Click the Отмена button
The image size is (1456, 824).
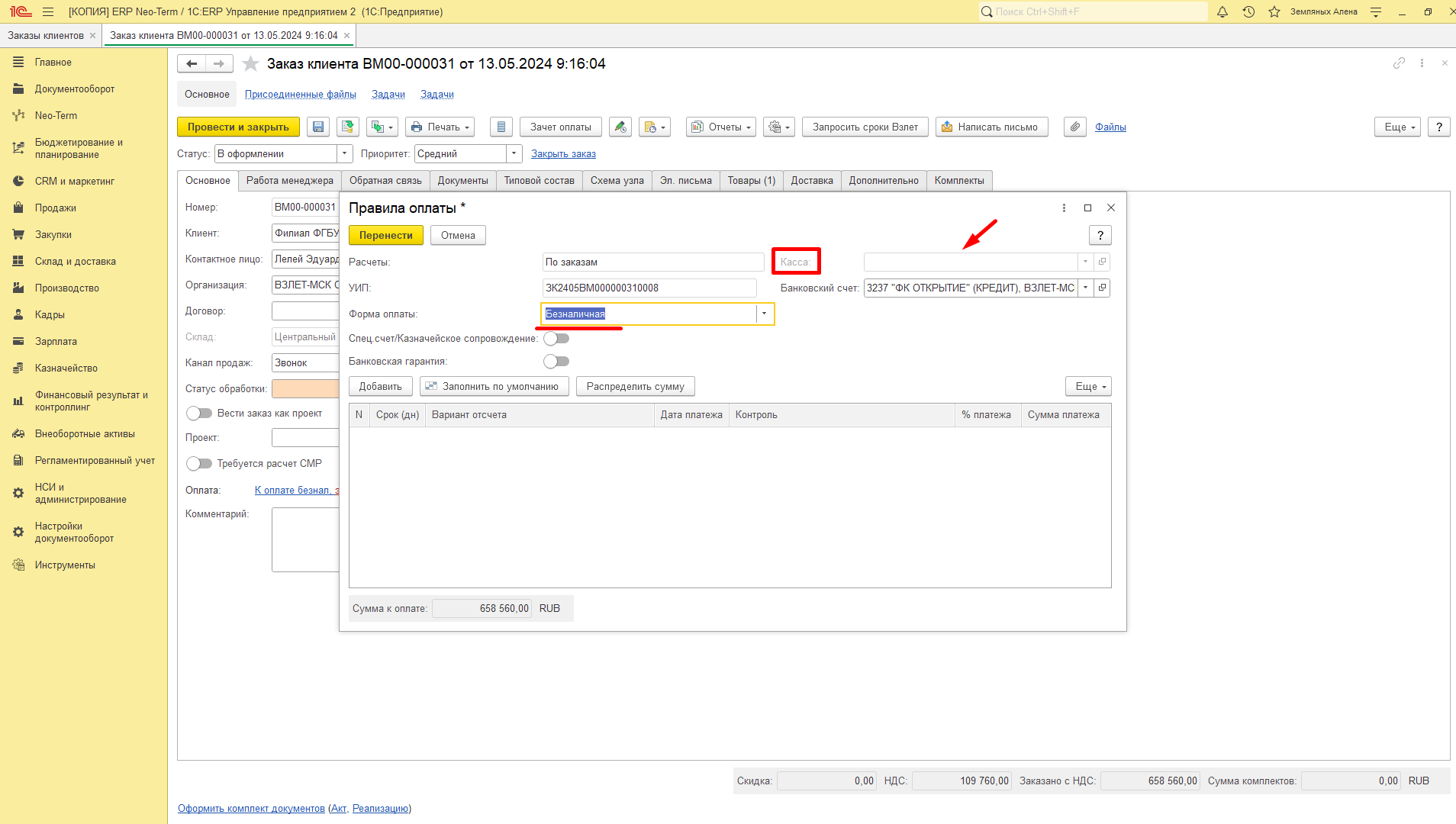point(458,236)
